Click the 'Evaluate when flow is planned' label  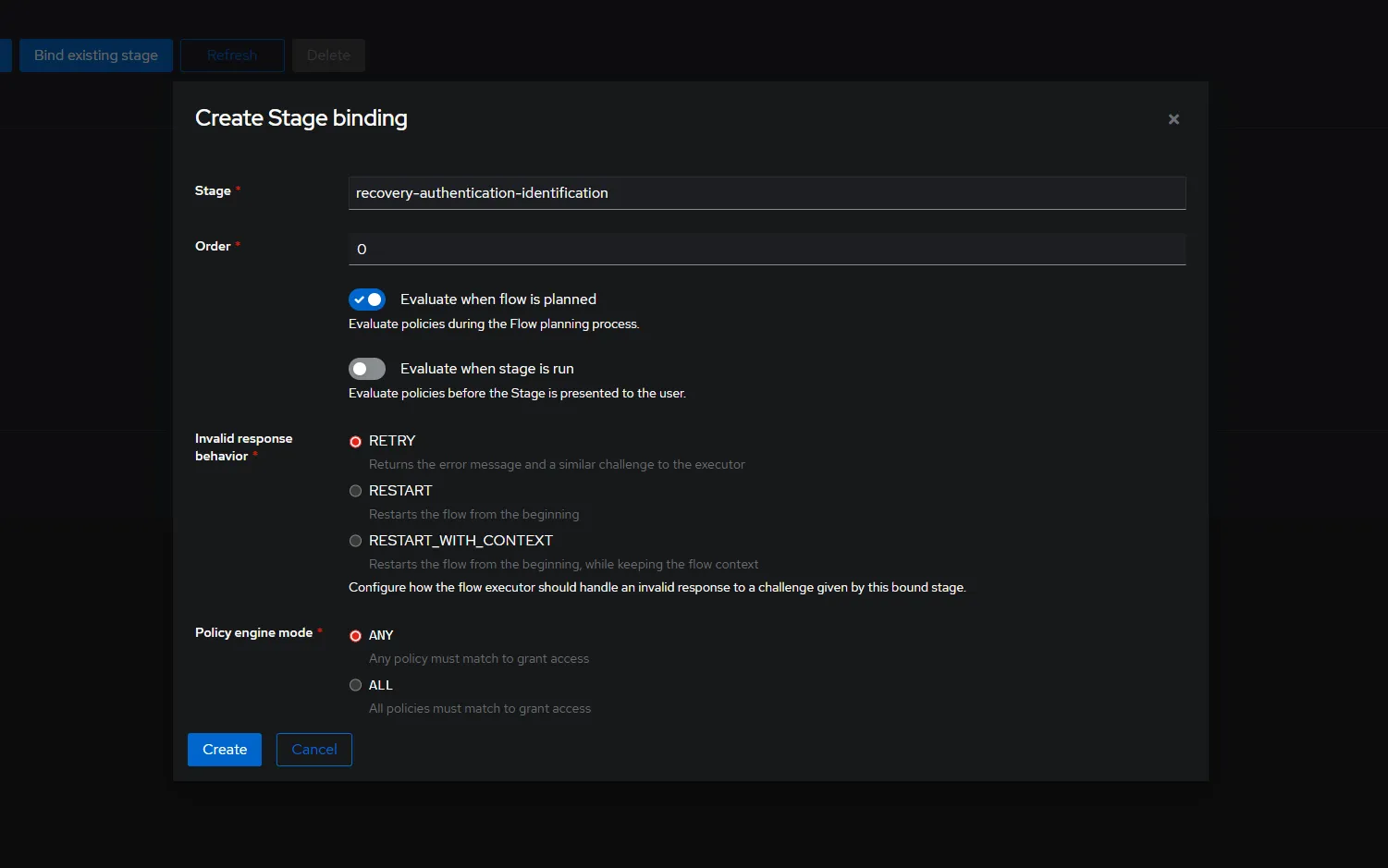pos(497,300)
